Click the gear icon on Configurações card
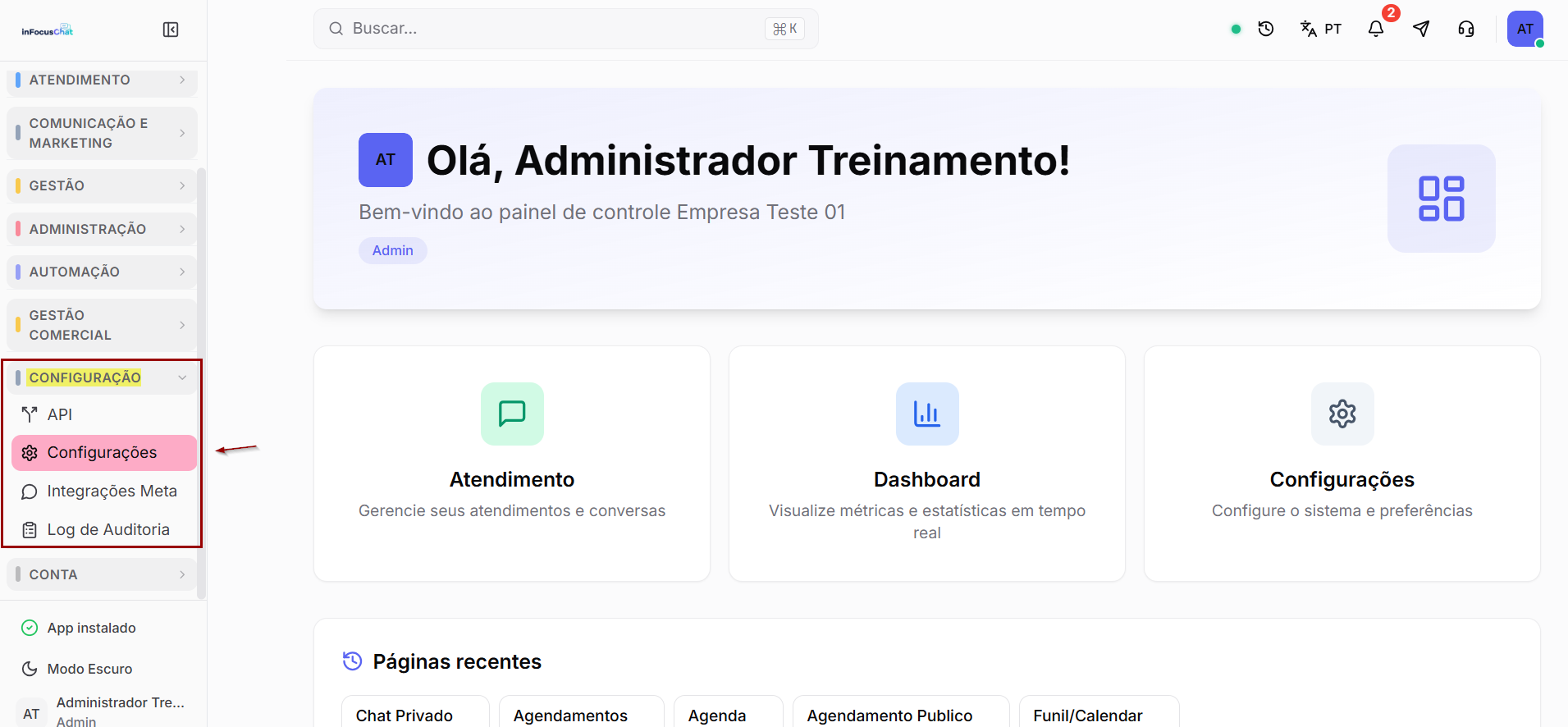 coord(1342,414)
